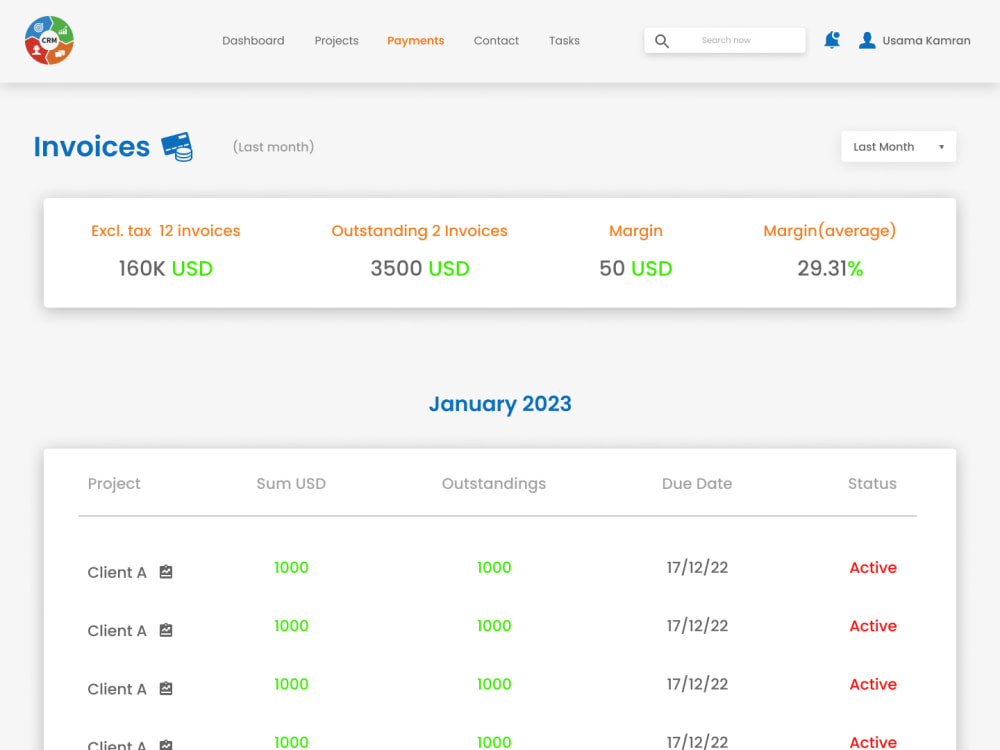Toggle the Active status on the first invoice row
This screenshot has height=750, width=1000.
point(872,567)
